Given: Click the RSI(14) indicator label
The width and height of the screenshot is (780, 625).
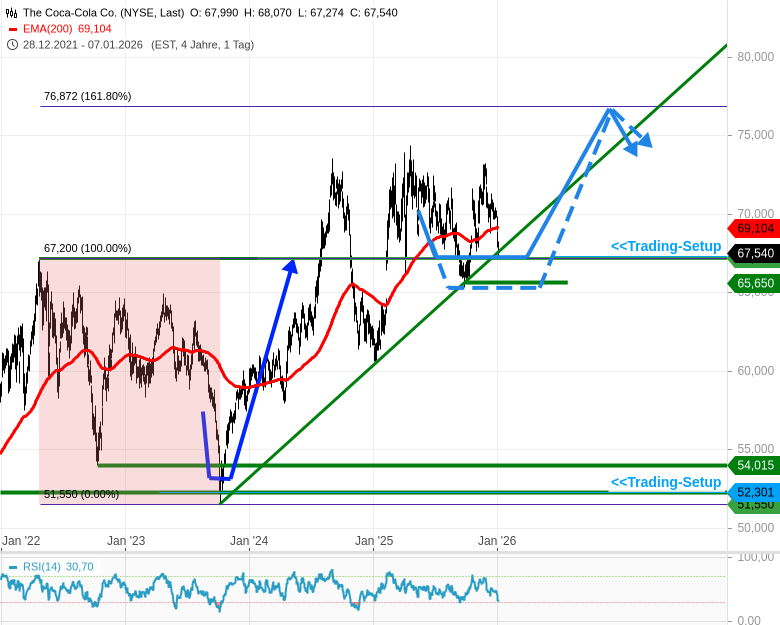Looking at the screenshot, I should coord(42,567).
